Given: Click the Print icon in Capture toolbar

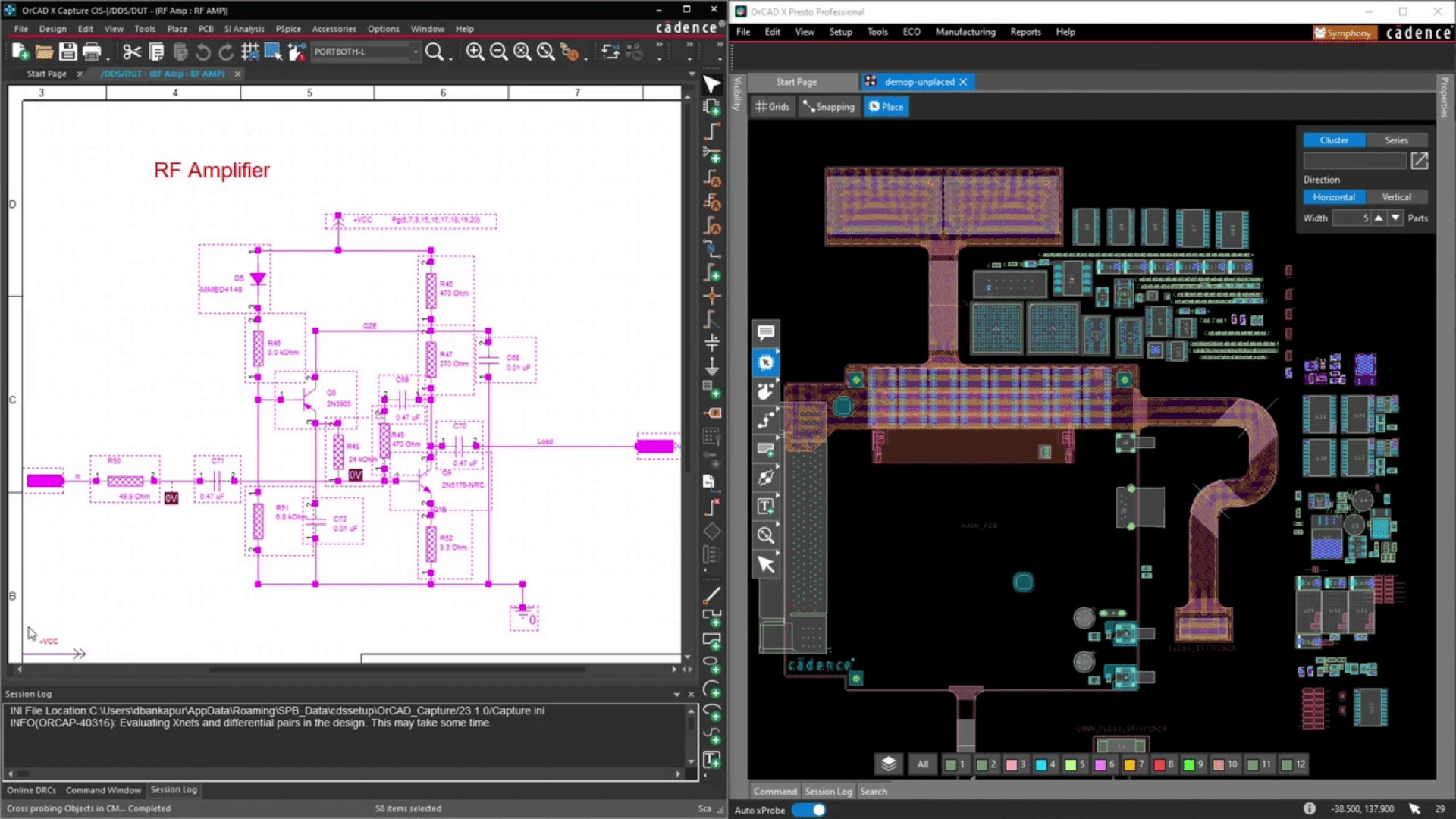Looking at the screenshot, I should click(x=92, y=52).
